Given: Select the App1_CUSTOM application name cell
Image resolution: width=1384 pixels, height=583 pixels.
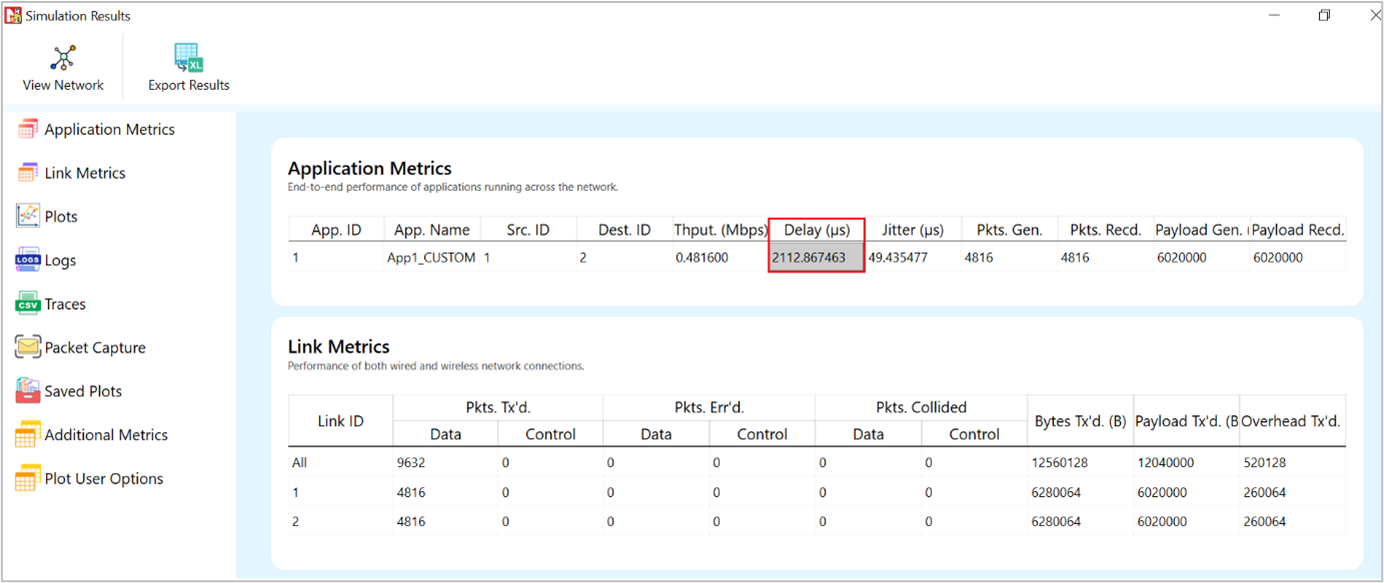Looking at the screenshot, I should (431, 258).
